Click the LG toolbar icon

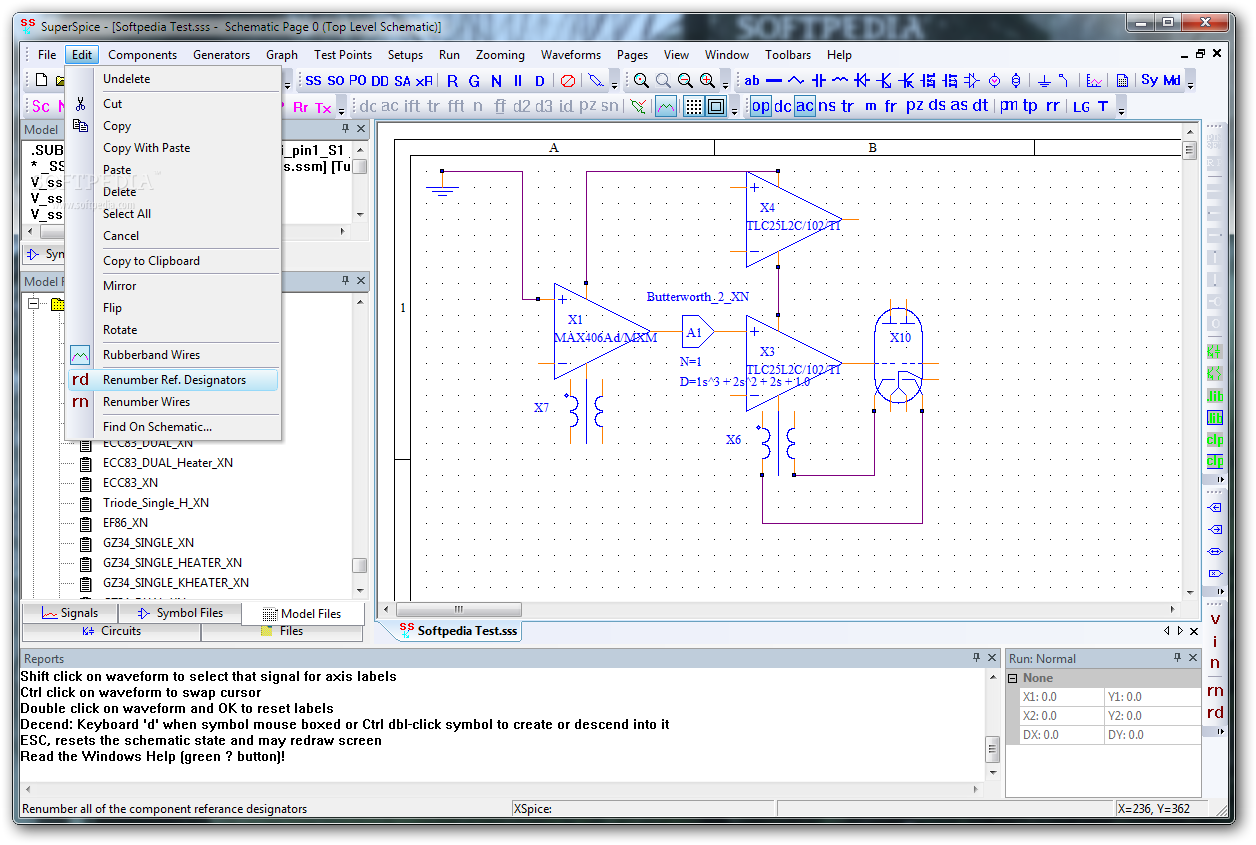pos(1081,107)
